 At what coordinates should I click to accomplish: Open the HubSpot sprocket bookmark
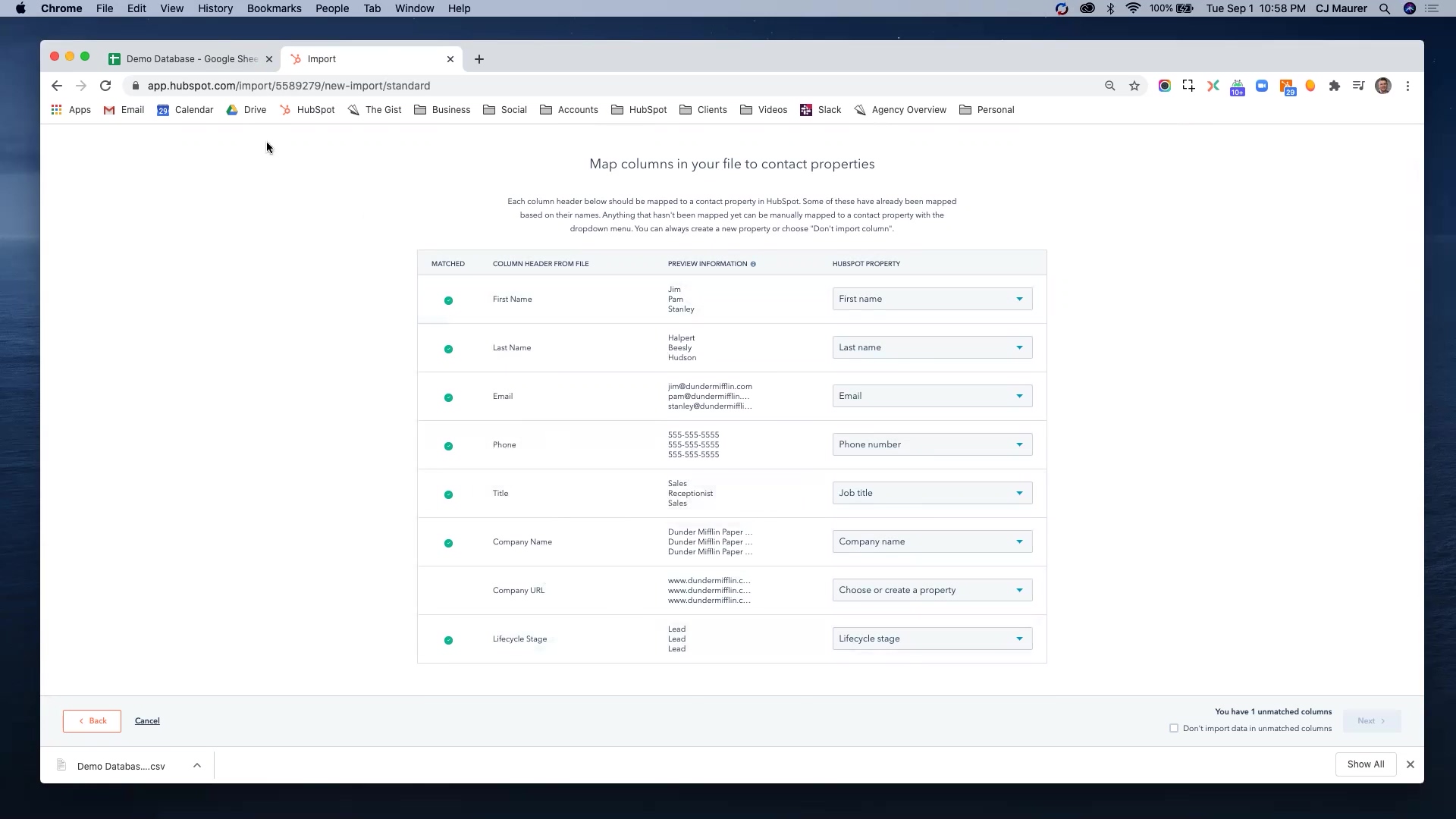point(307,110)
